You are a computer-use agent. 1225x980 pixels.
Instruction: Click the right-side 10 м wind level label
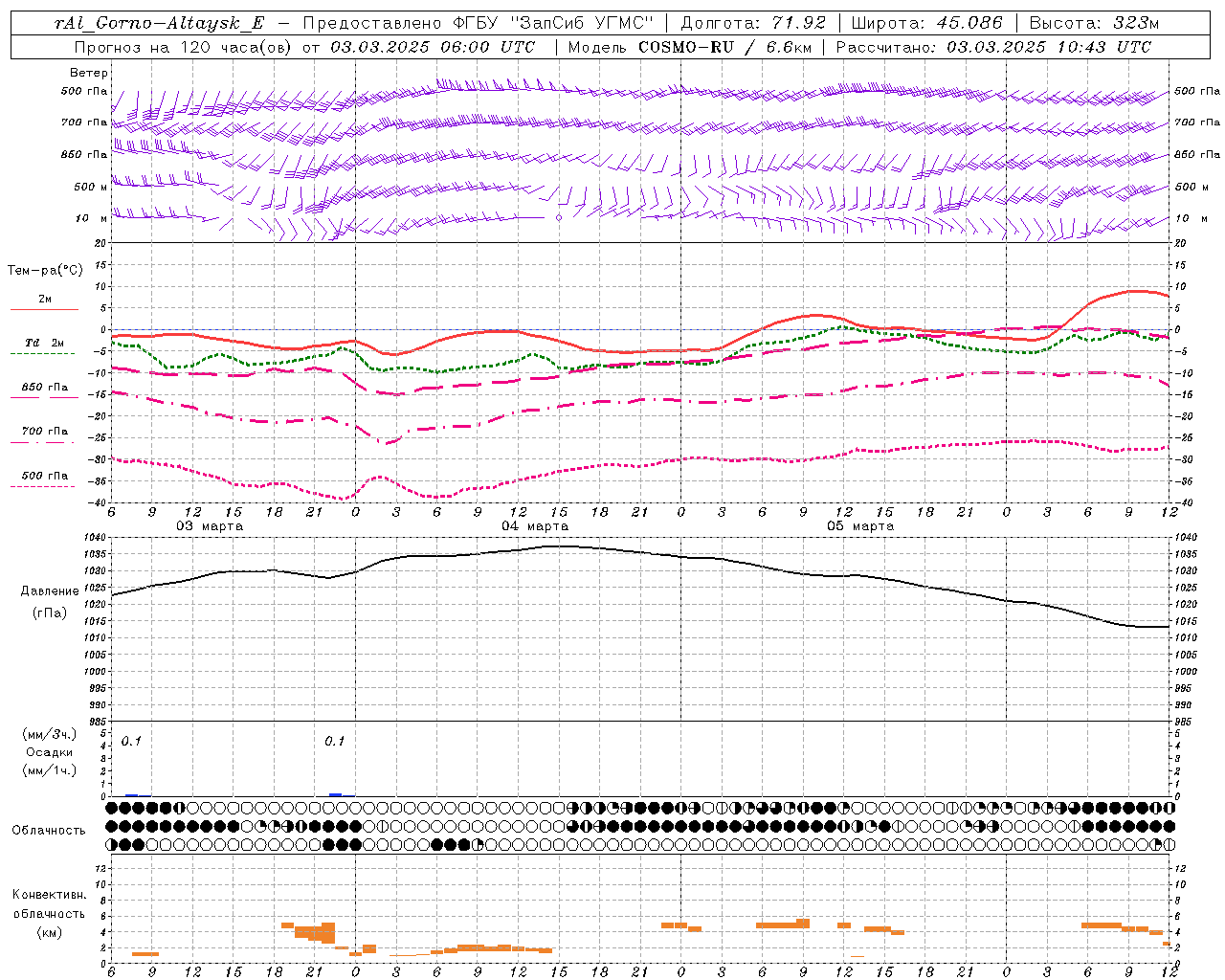coord(1192,218)
